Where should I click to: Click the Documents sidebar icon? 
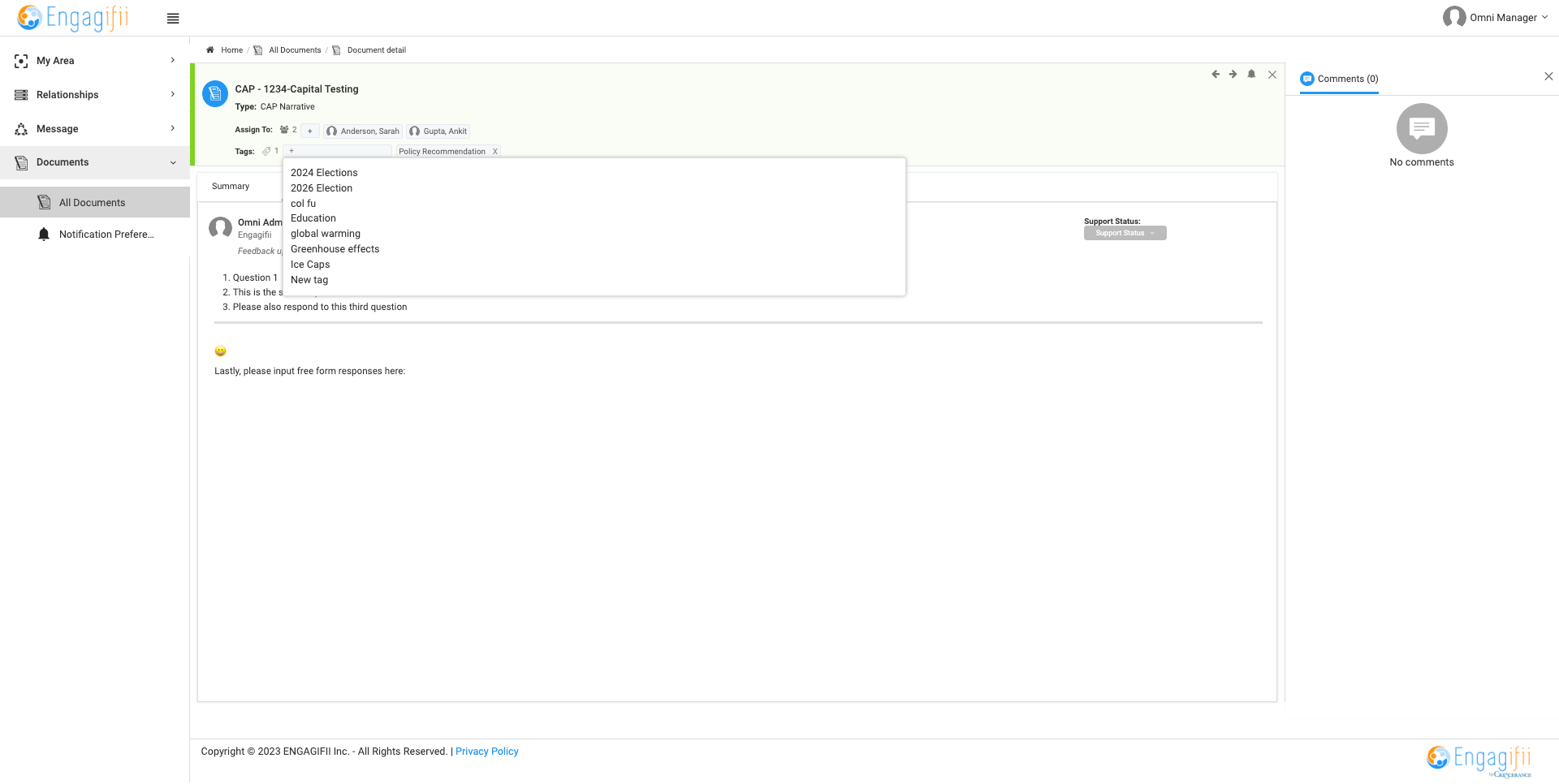pyautogui.click(x=21, y=162)
